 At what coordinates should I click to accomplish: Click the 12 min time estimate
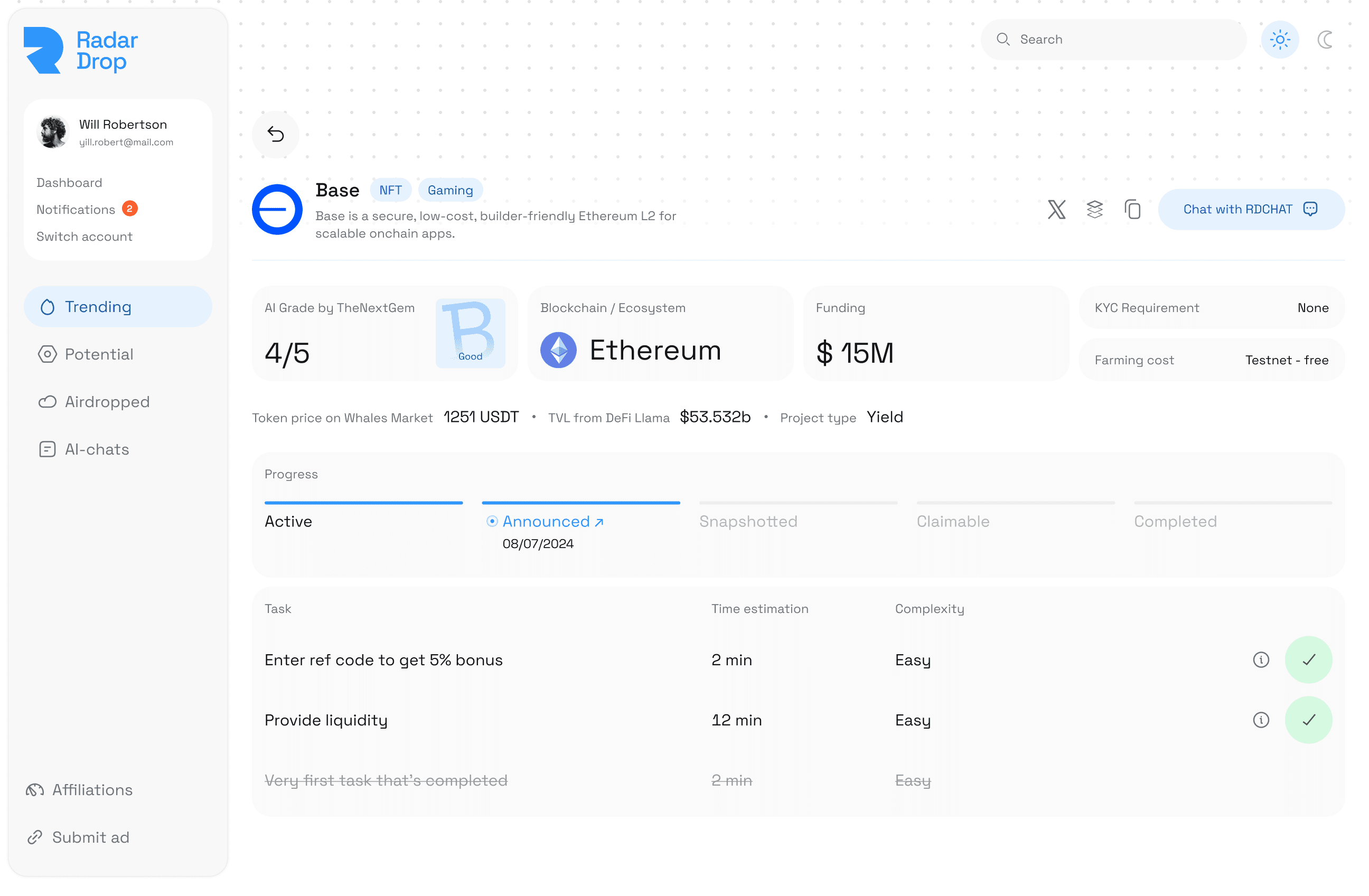(x=738, y=721)
